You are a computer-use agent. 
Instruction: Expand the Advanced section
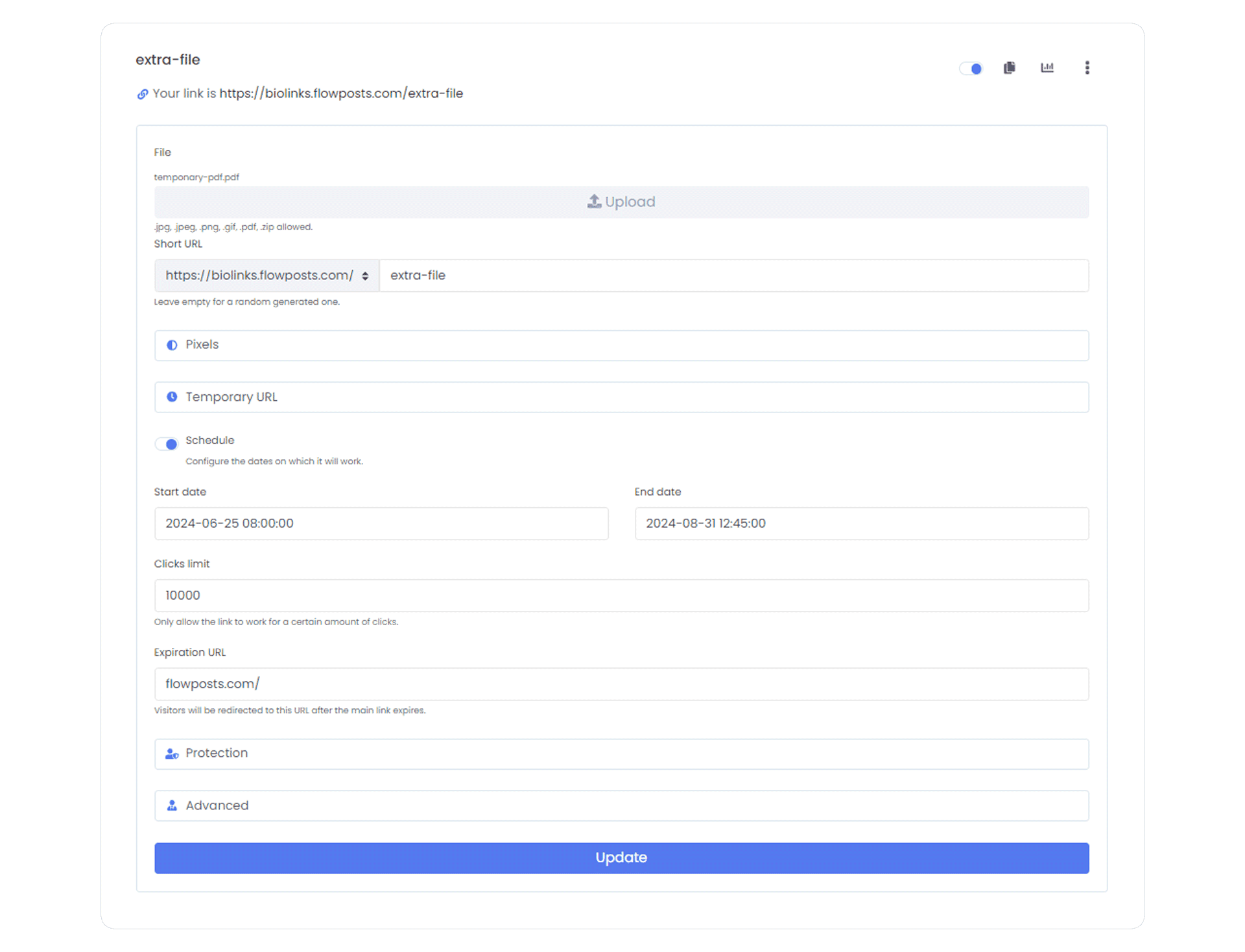[x=621, y=805]
